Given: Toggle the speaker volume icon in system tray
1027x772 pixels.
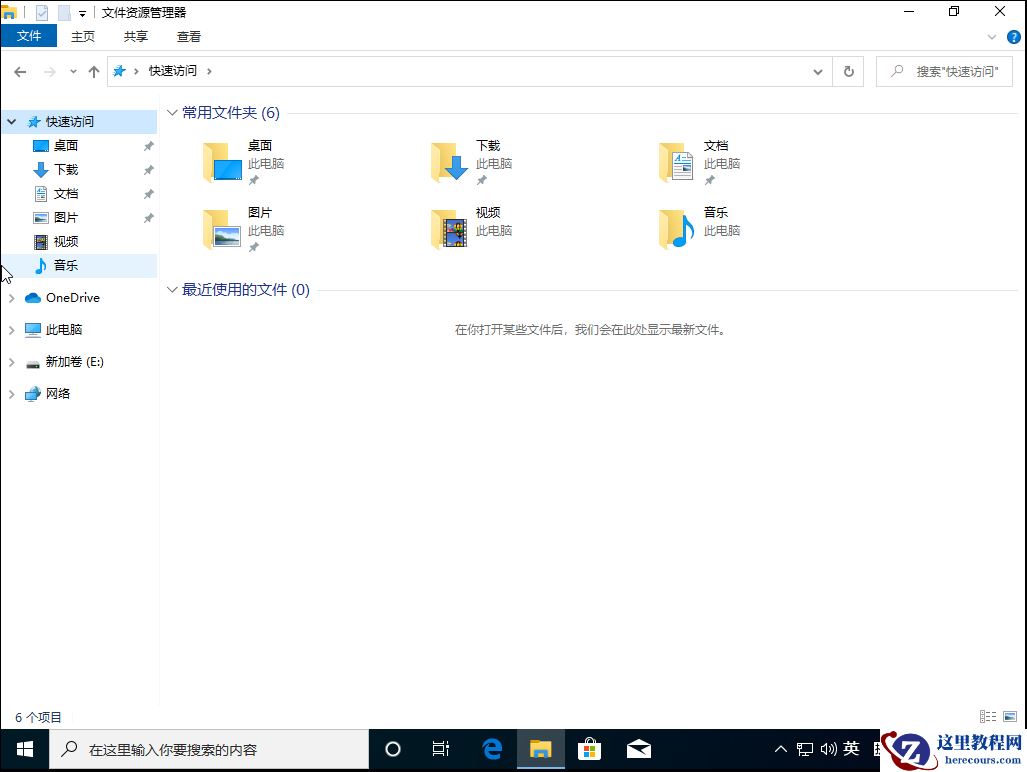Looking at the screenshot, I should (829, 748).
